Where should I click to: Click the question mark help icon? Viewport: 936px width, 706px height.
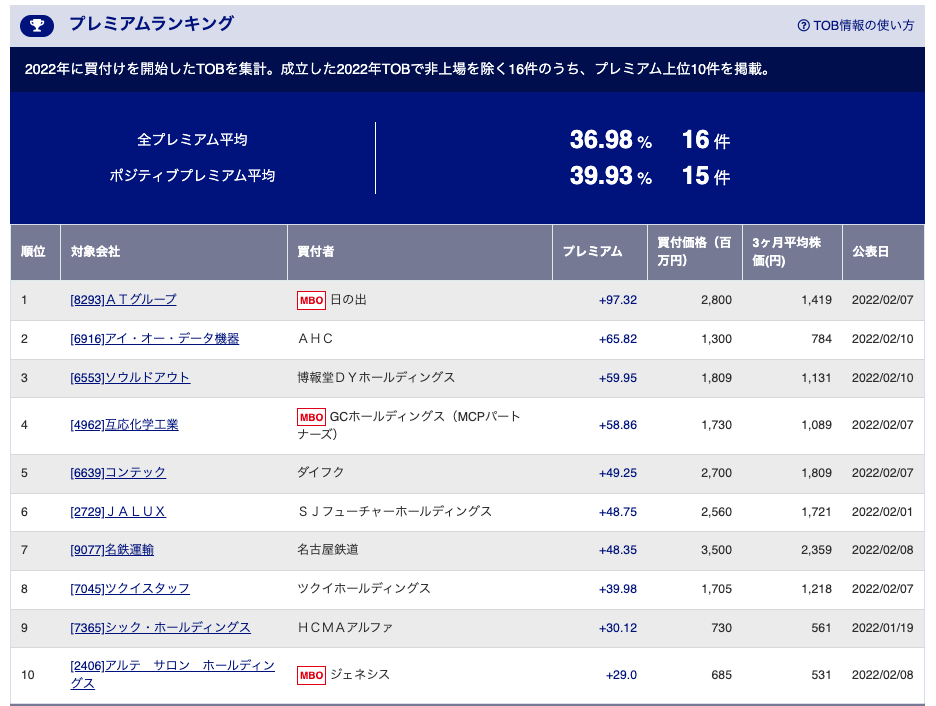803,26
